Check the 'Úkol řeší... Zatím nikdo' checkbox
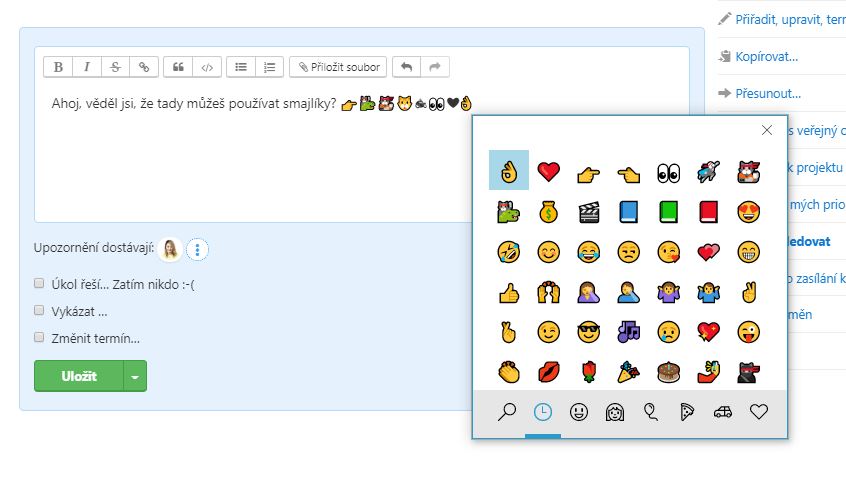 [39, 283]
